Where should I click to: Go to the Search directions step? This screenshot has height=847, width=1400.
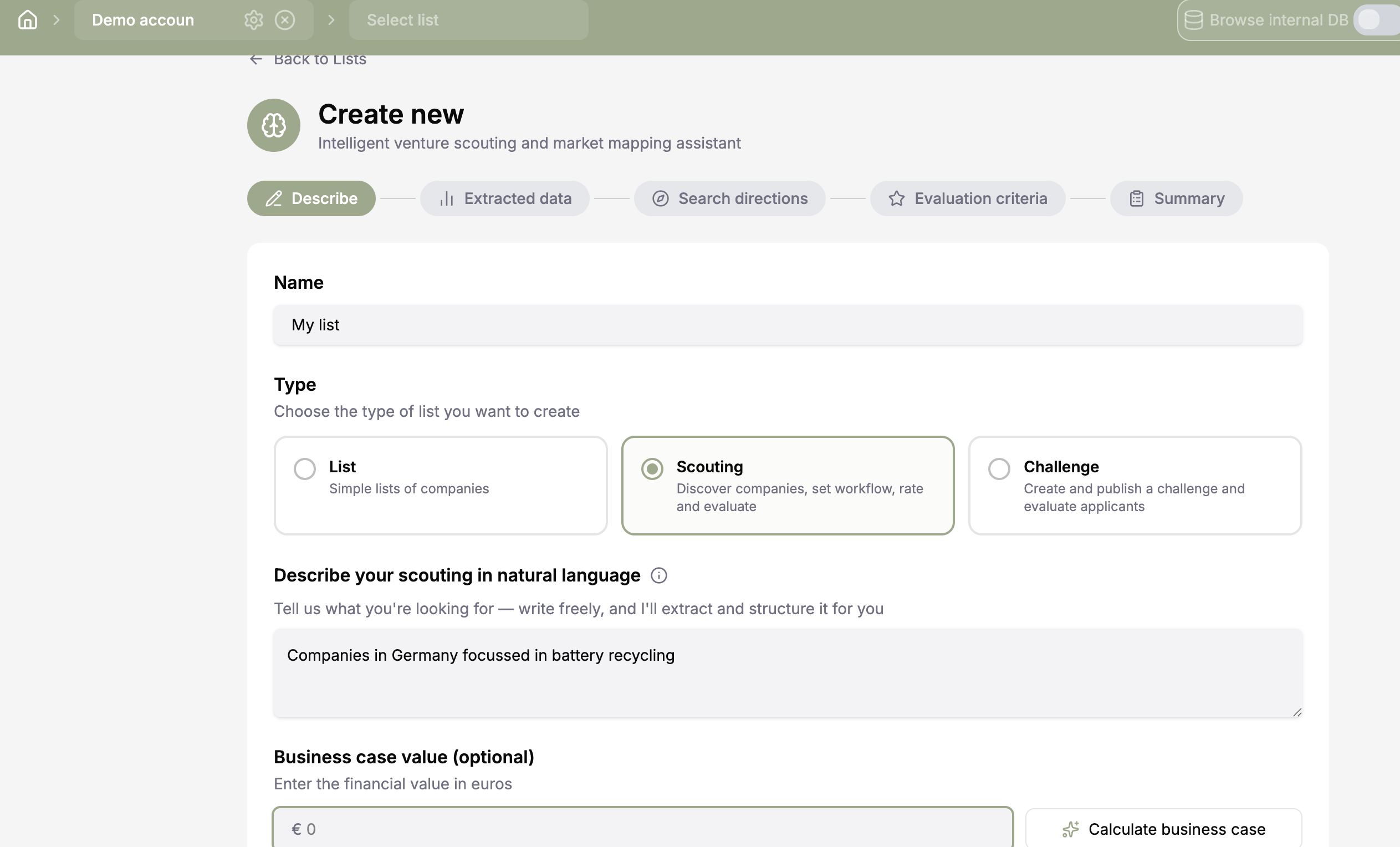coord(729,198)
